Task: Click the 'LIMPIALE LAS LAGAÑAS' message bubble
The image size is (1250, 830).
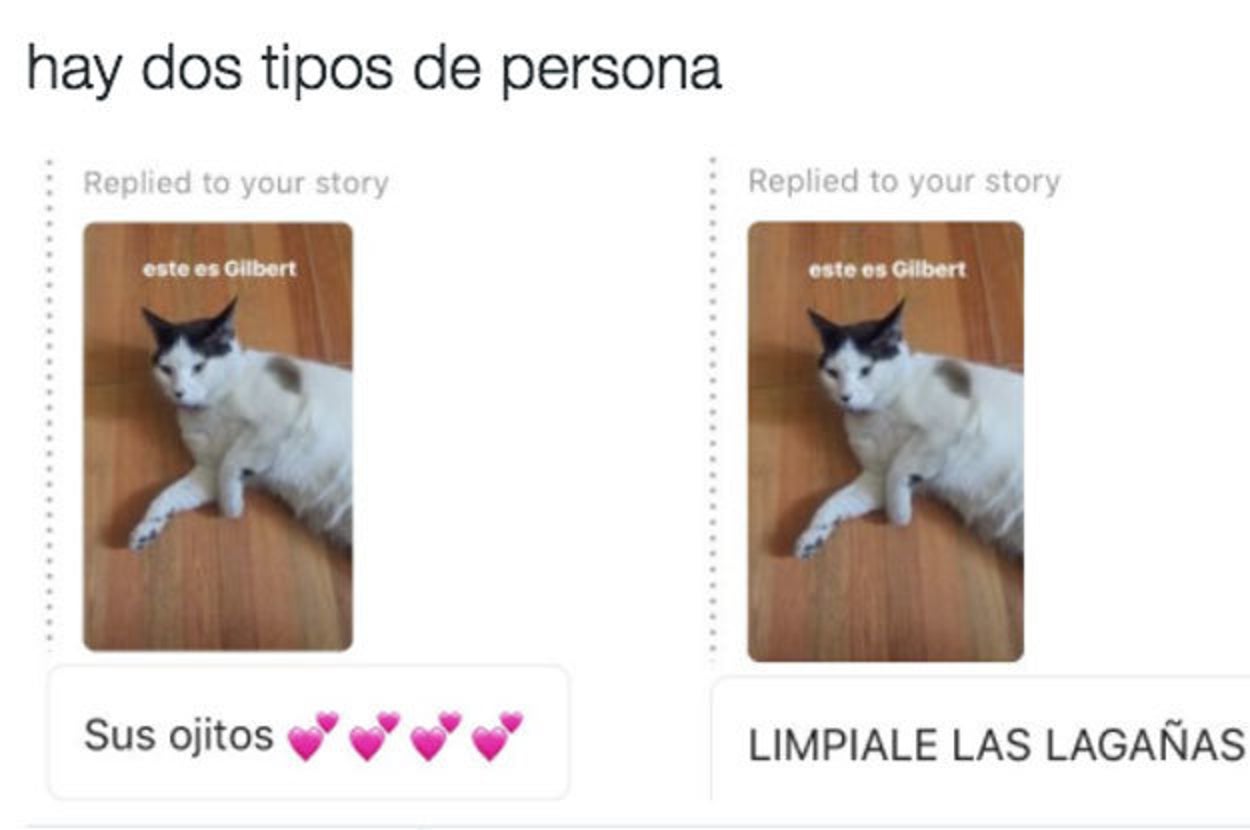Action: (x=980, y=740)
